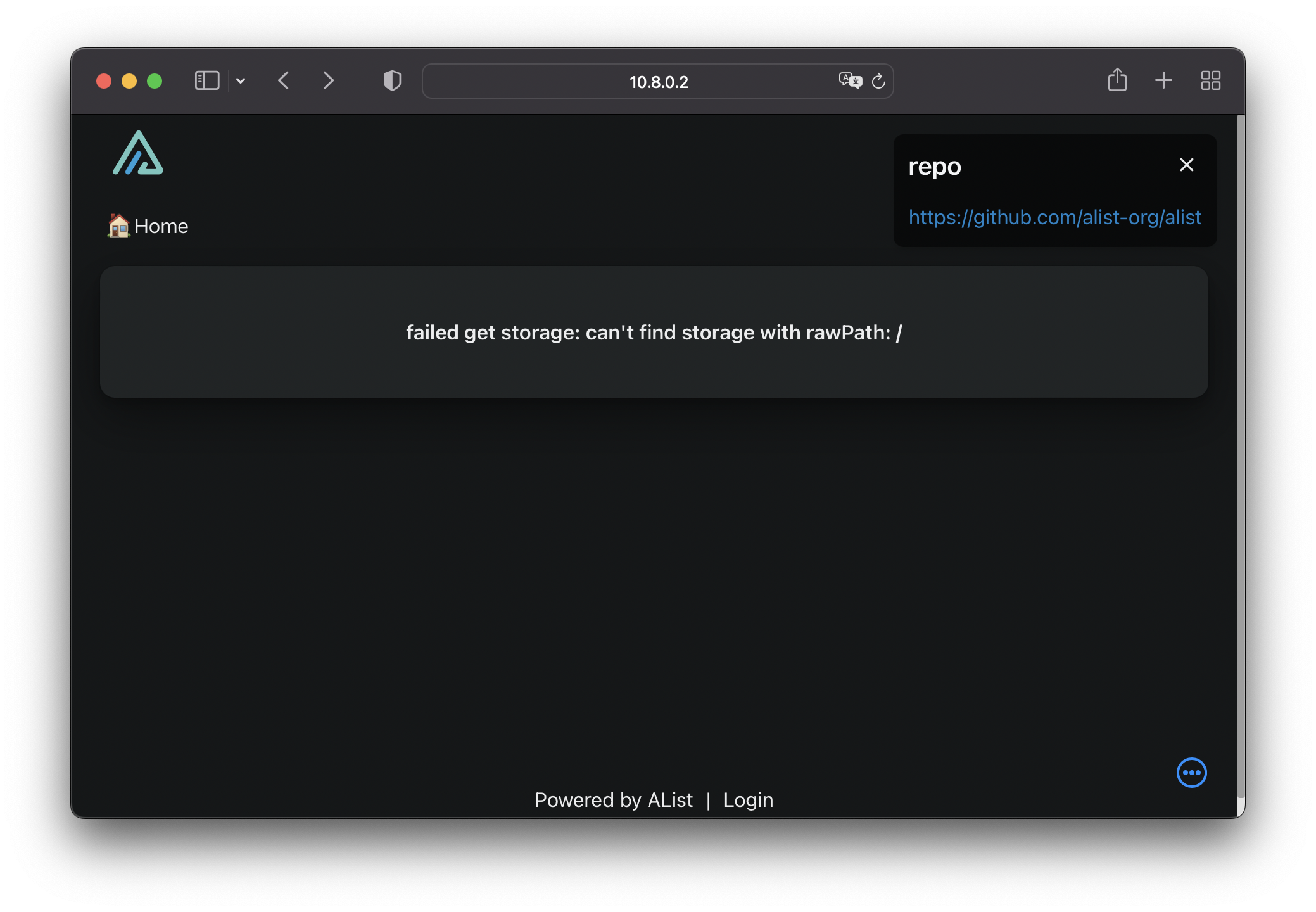Toggle the Safari sidebar
Viewport: 1316px width, 912px height.
tap(207, 81)
